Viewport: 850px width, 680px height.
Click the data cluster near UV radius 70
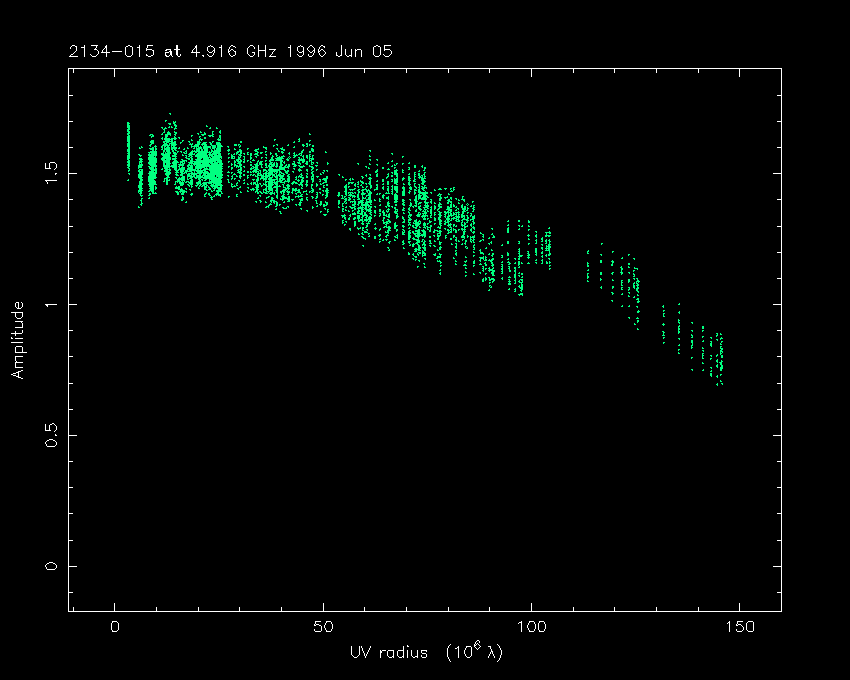click(405, 205)
